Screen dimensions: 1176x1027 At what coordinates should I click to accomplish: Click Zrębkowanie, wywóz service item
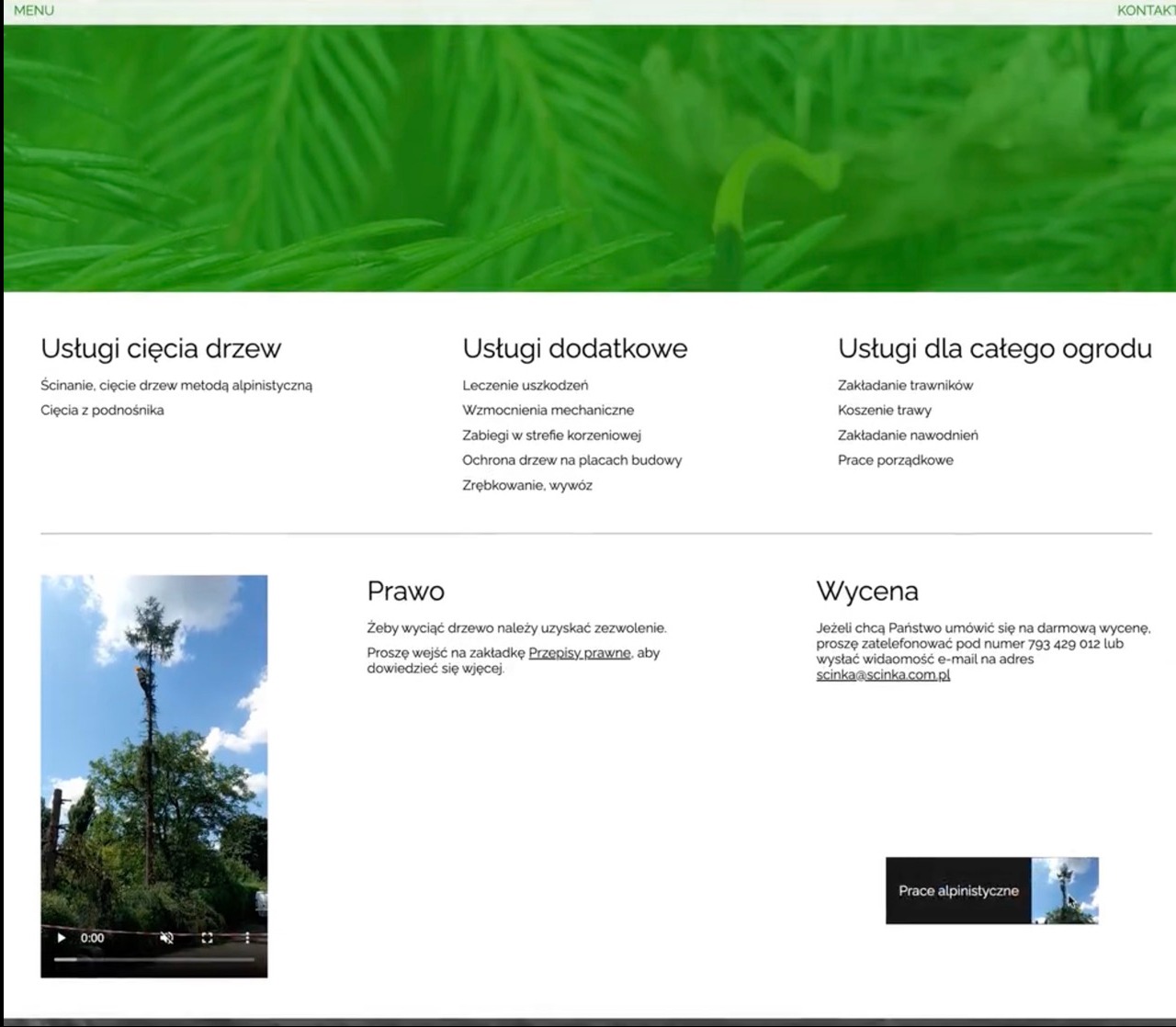click(528, 485)
